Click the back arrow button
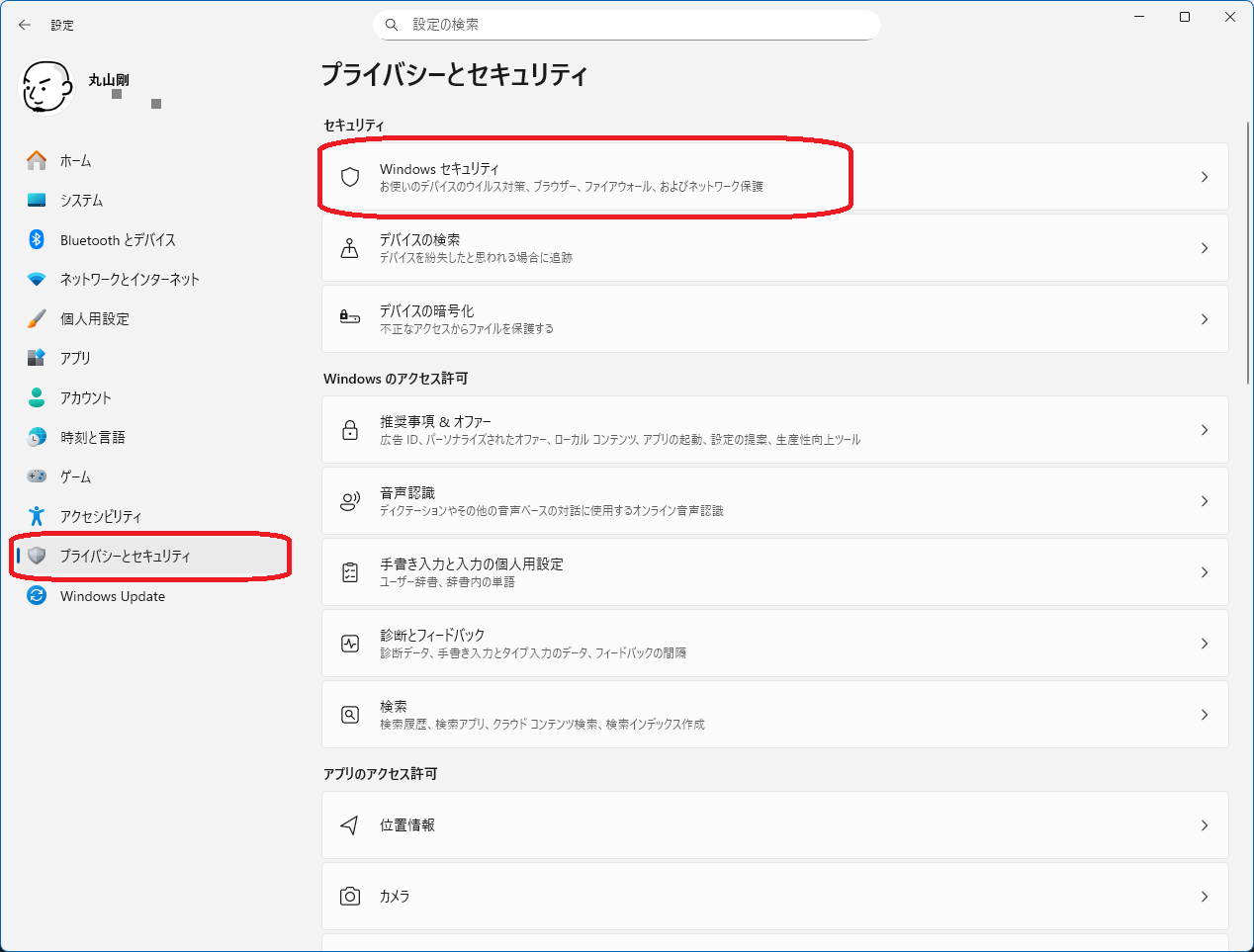The width and height of the screenshot is (1254, 952). pyautogui.click(x=24, y=25)
